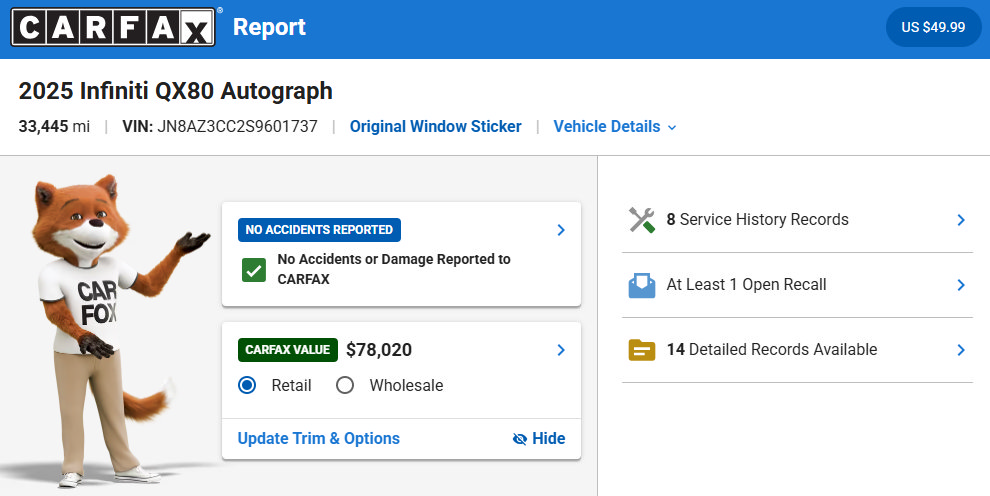Expand the Open Recall chevron
The image size is (990, 496).
[x=961, y=285]
